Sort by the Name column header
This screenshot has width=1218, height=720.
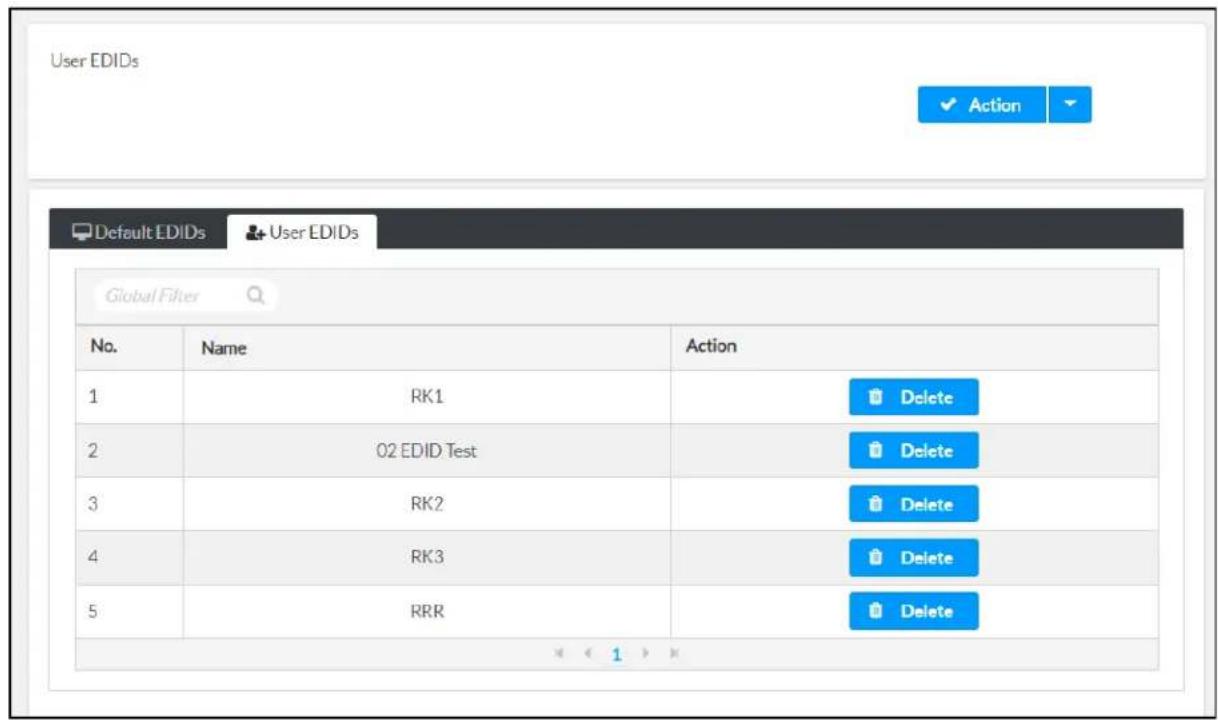click(427, 347)
